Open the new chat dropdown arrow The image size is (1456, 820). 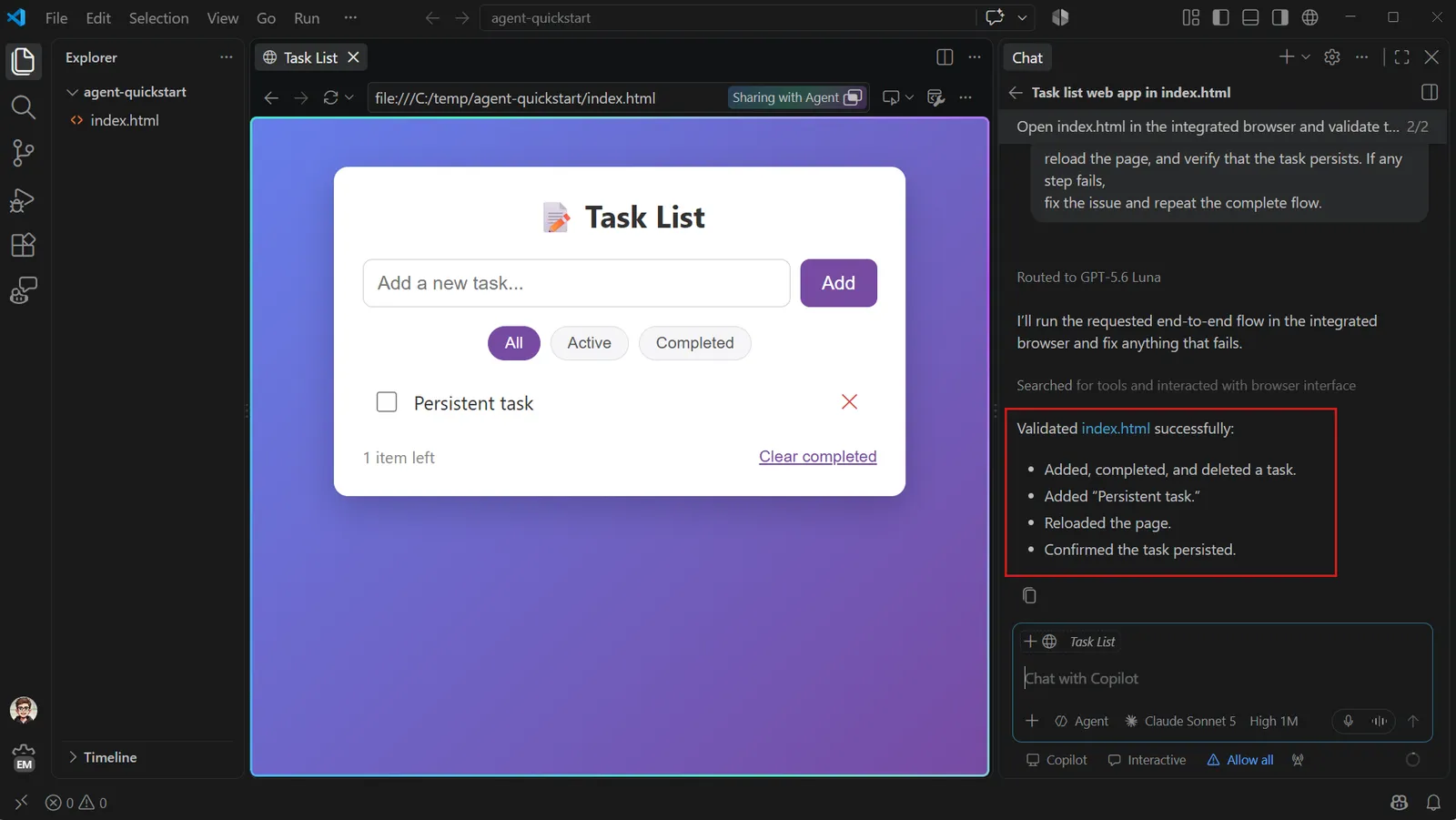point(1306,57)
